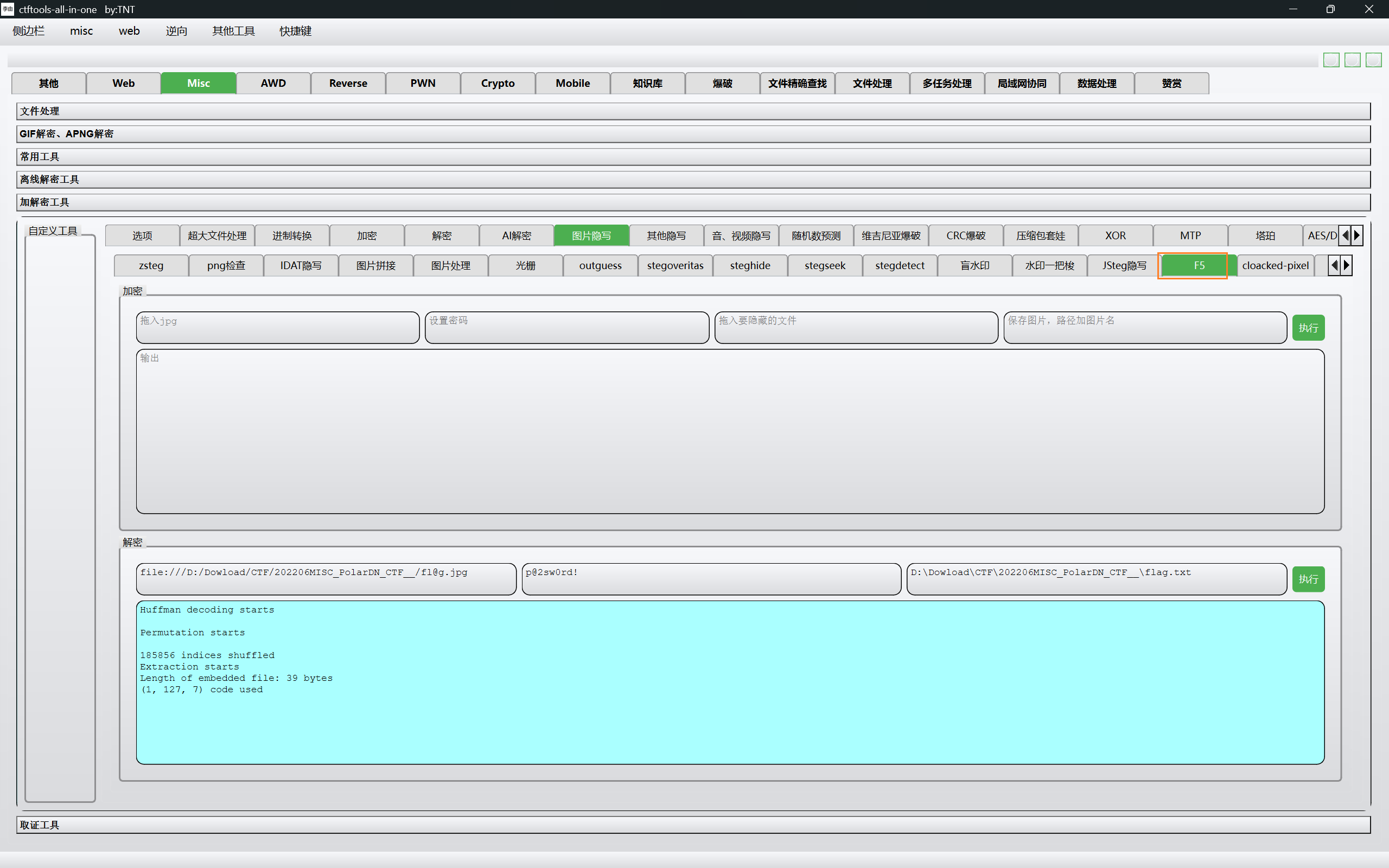Image resolution: width=1389 pixels, height=868 pixels.
Task: Click the first small square button at top right
Action: [1331, 60]
